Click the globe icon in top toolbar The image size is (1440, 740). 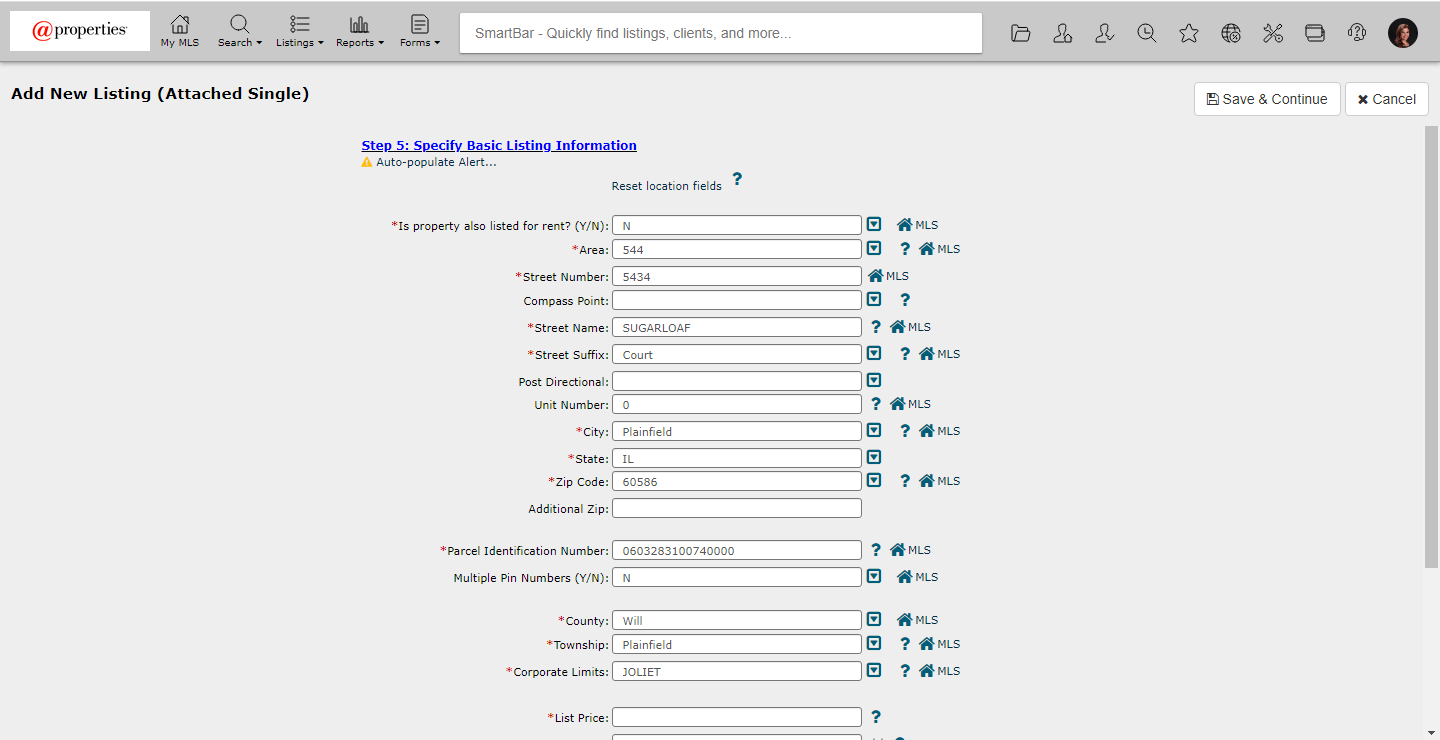pos(1231,33)
